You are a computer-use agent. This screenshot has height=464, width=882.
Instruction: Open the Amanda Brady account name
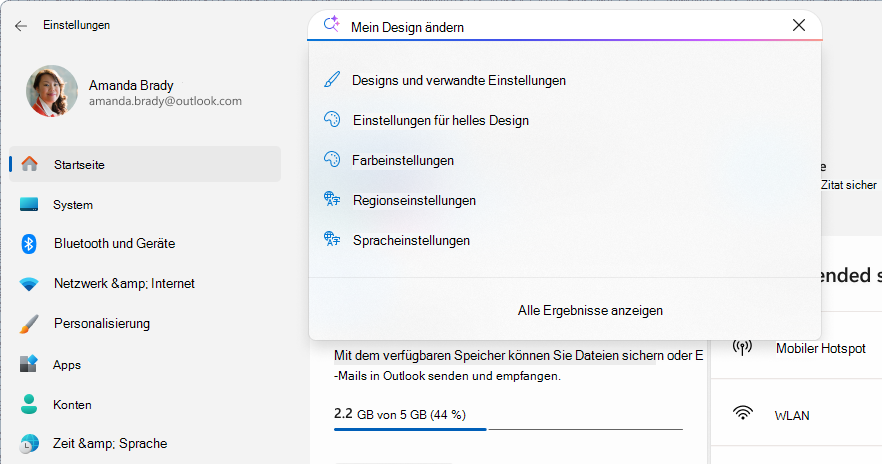click(x=131, y=85)
